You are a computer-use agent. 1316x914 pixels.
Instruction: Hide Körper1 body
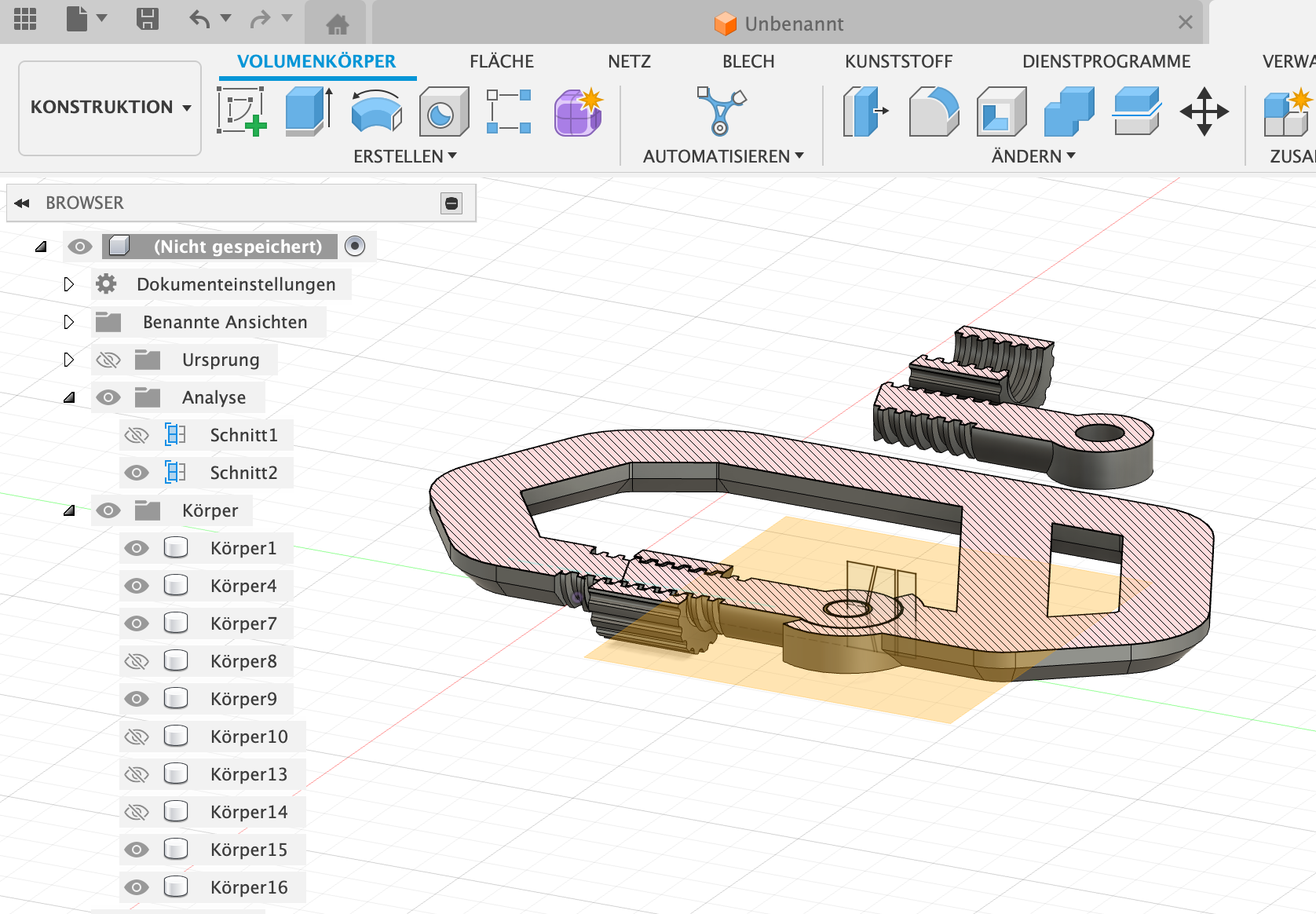pos(137,548)
